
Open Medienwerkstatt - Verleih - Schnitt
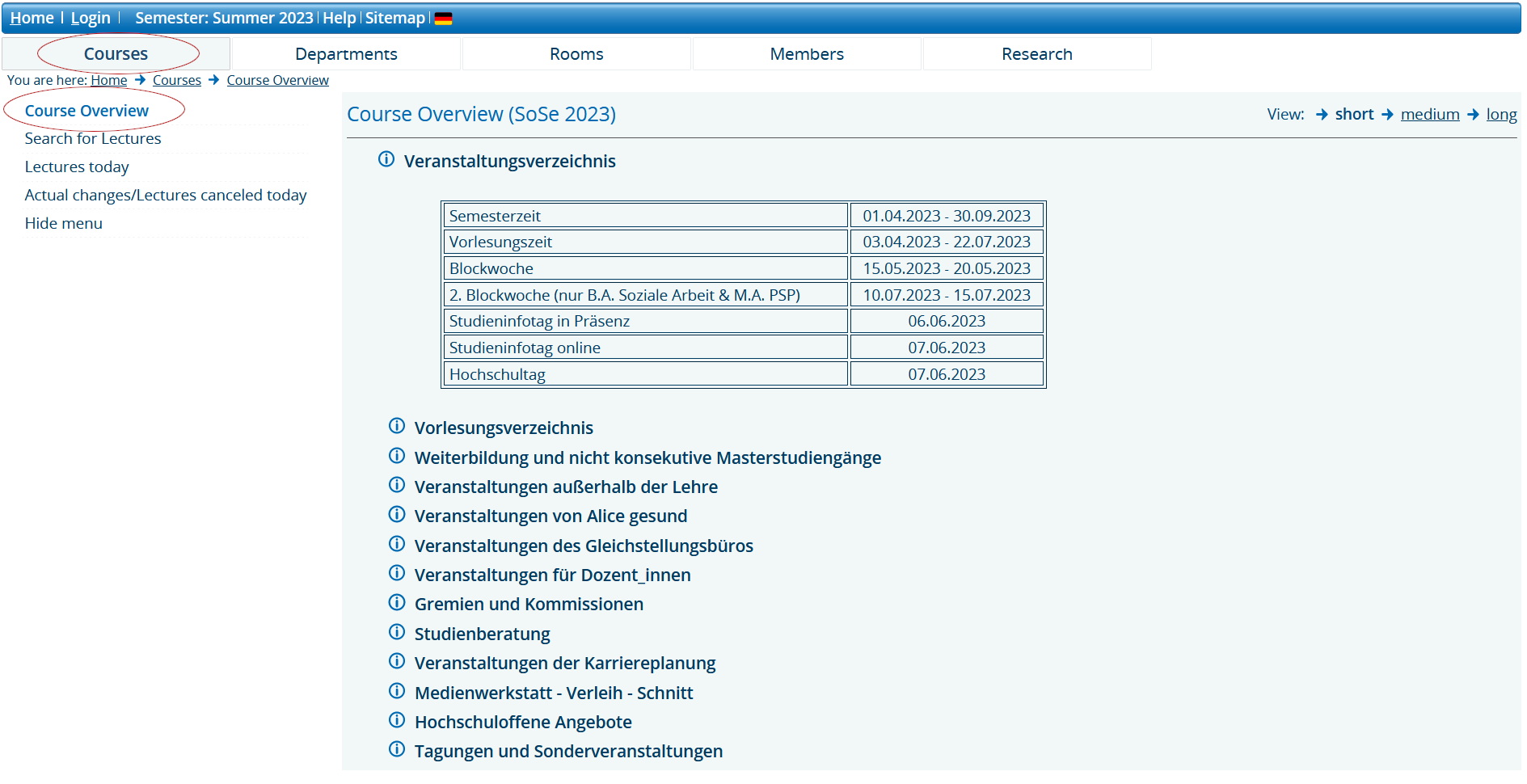pyautogui.click(x=554, y=693)
